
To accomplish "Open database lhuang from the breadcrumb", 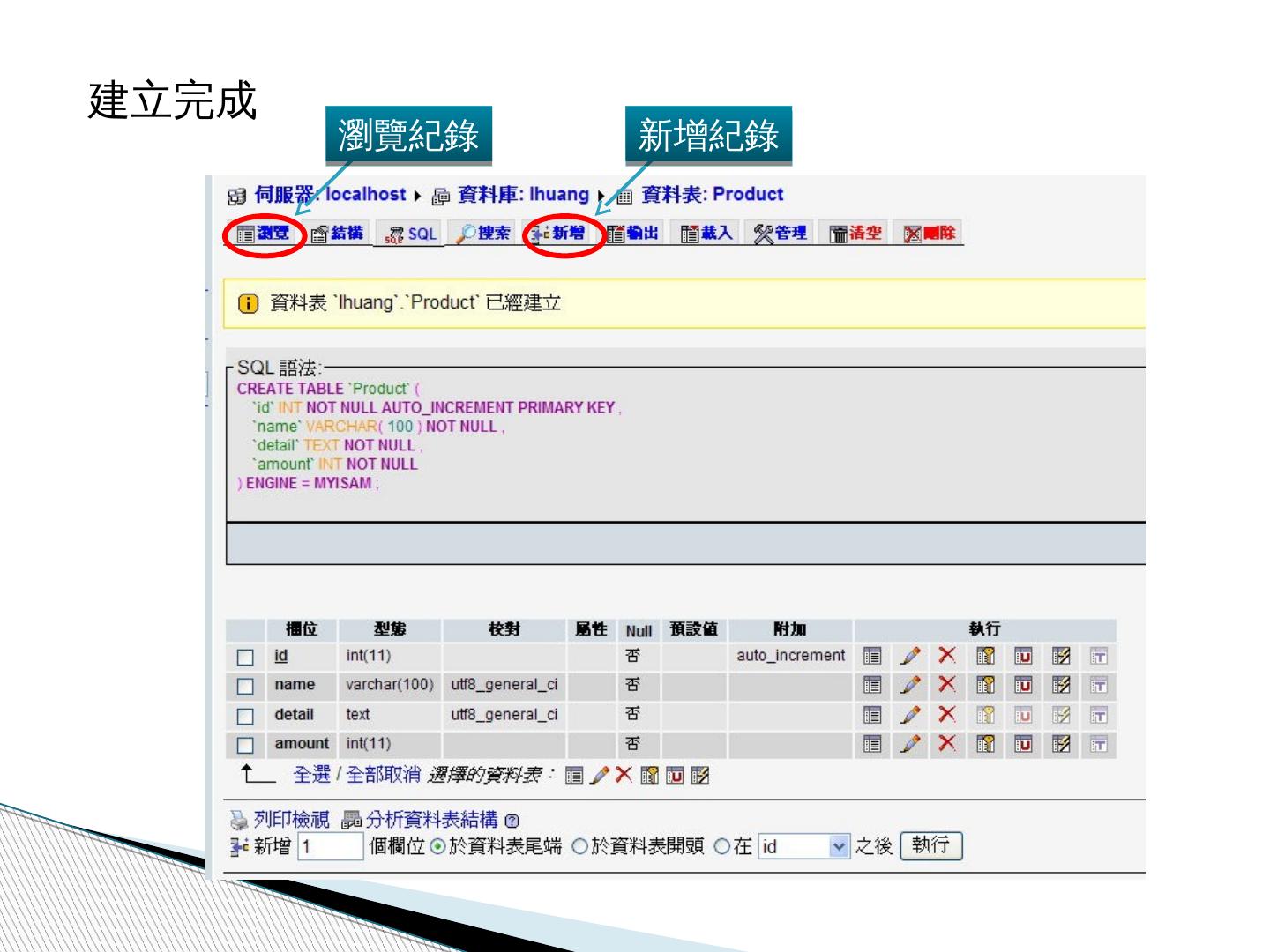I will [523, 195].
